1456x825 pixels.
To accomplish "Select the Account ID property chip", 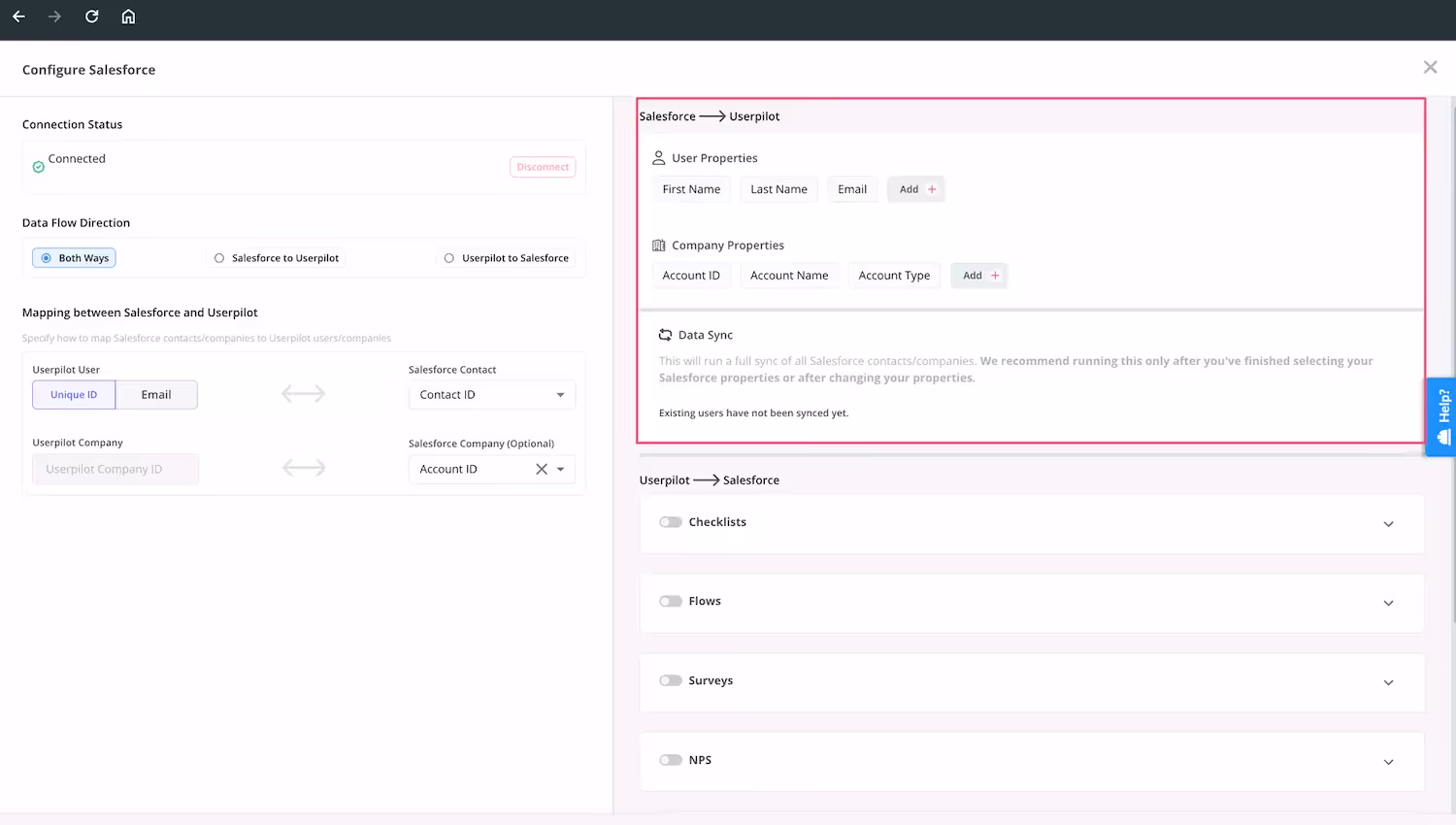I will pyautogui.click(x=691, y=276).
